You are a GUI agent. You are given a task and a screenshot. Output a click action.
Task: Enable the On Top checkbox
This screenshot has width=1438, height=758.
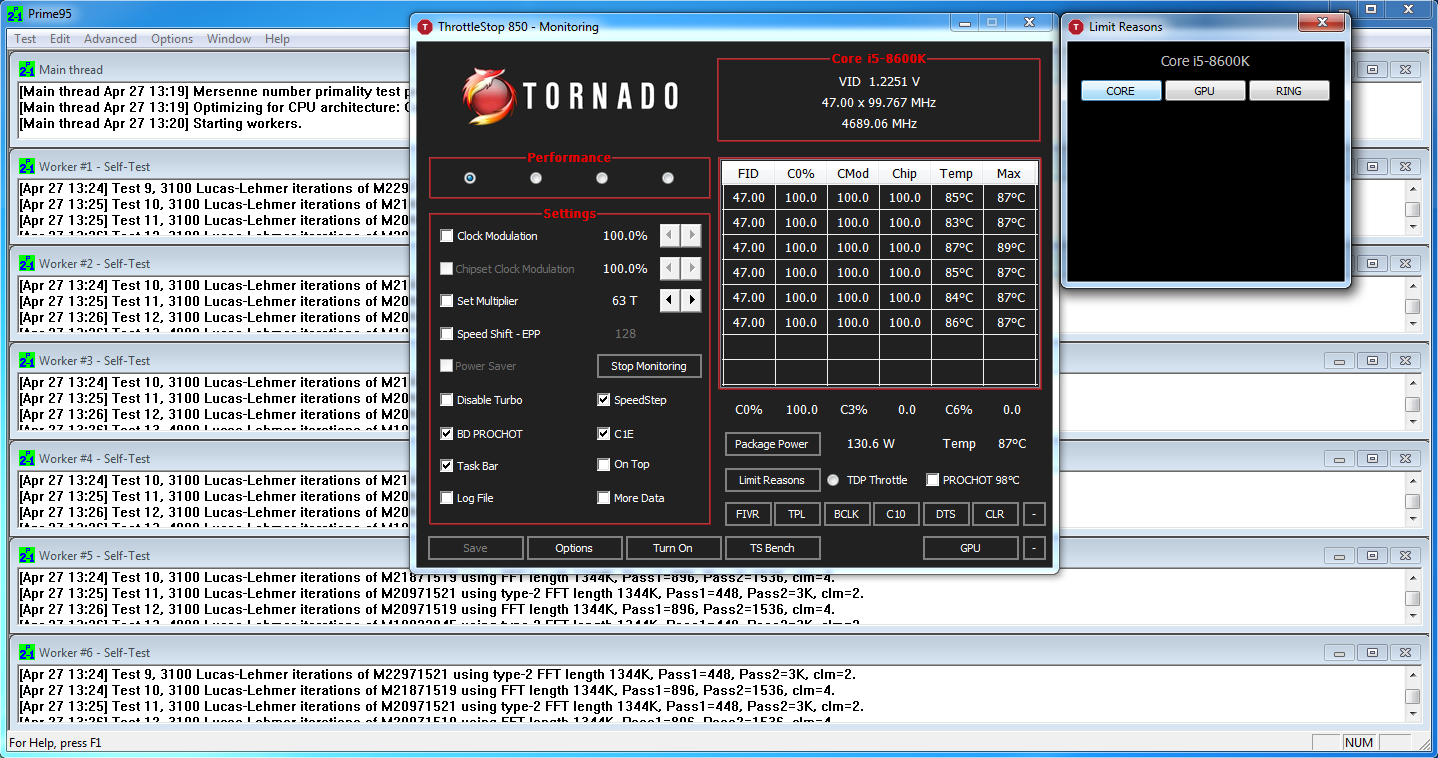(x=604, y=464)
